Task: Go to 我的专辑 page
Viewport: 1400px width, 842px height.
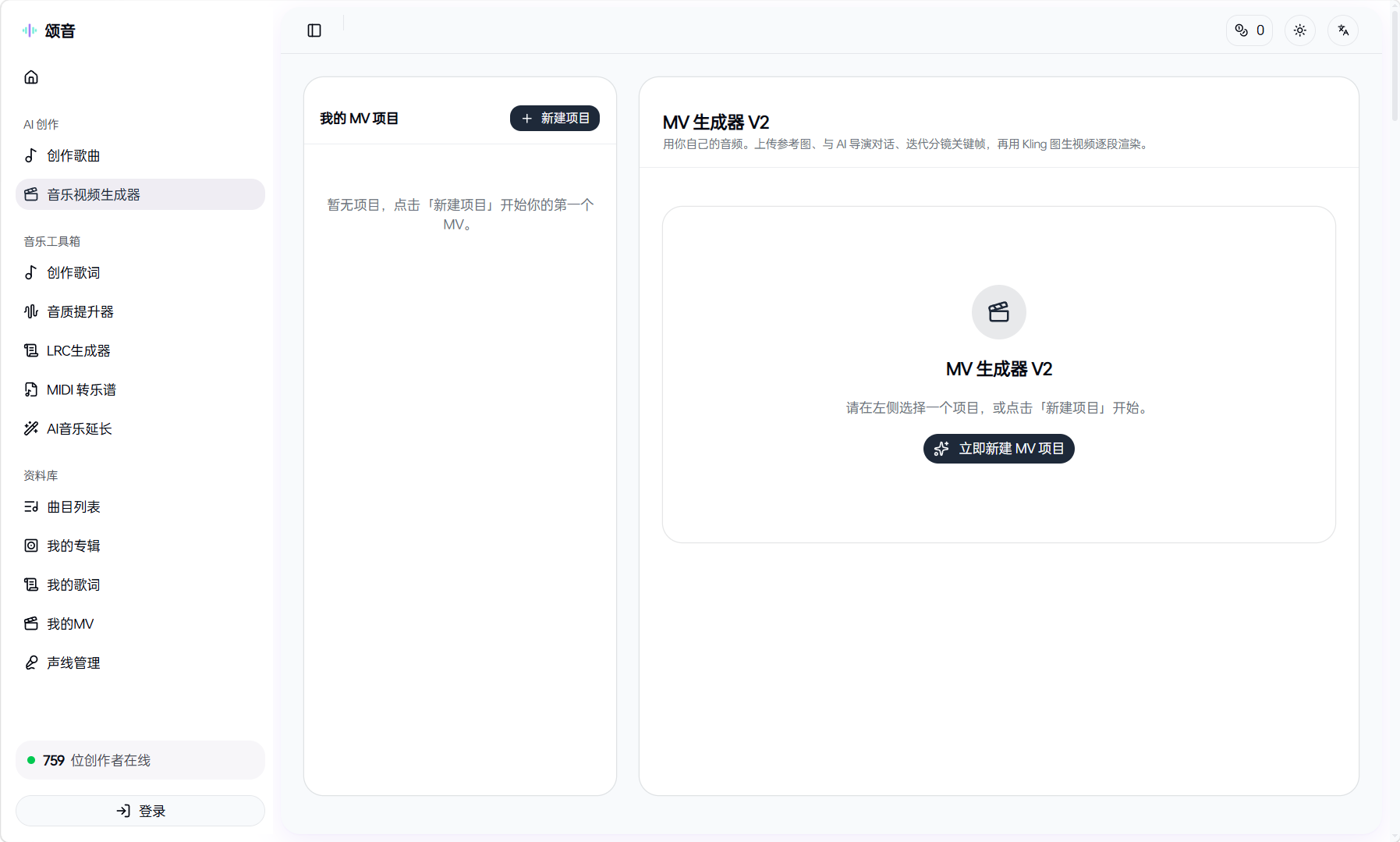Action: [140, 545]
